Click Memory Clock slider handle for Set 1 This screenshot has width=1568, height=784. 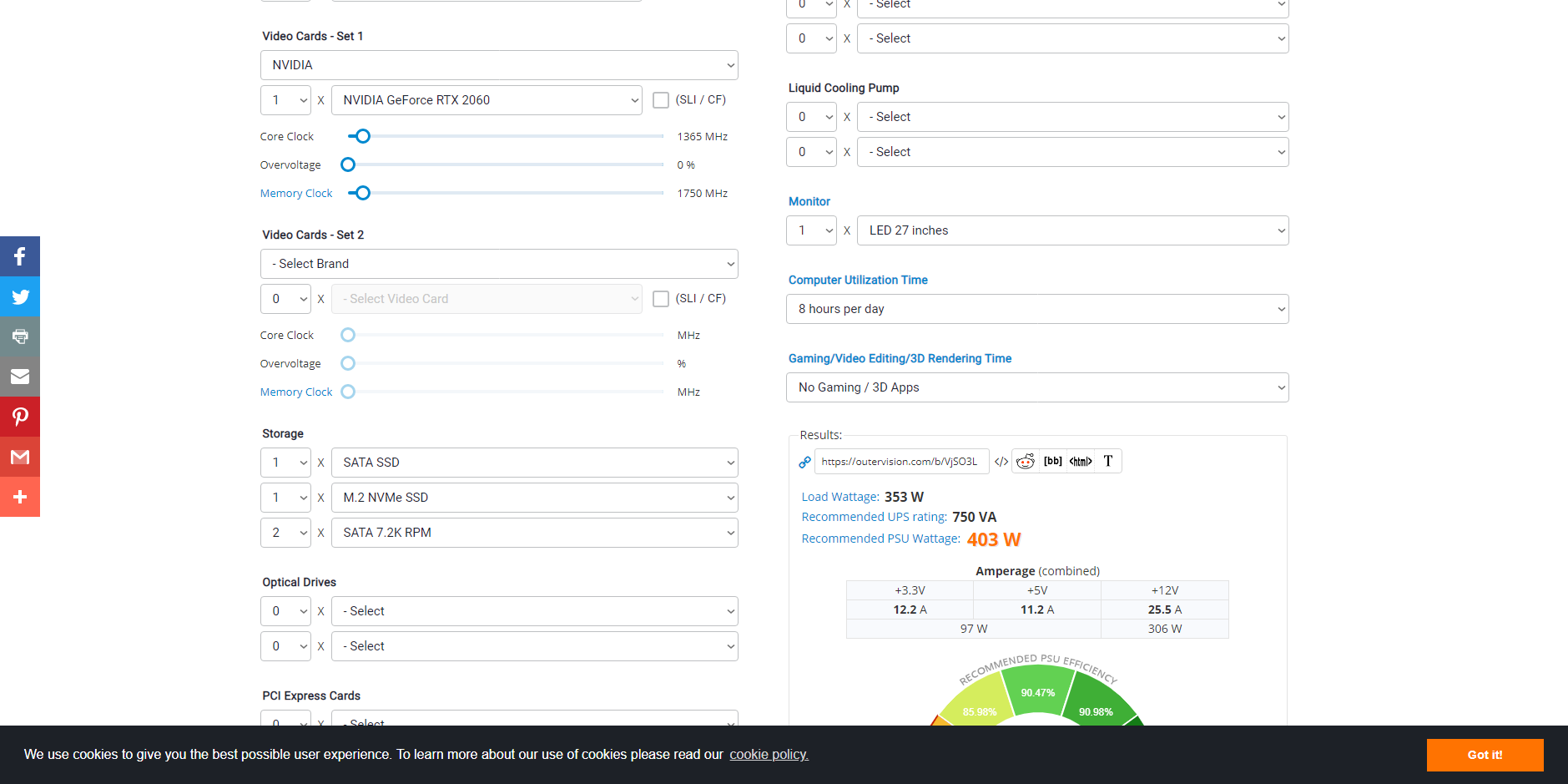(x=363, y=193)
